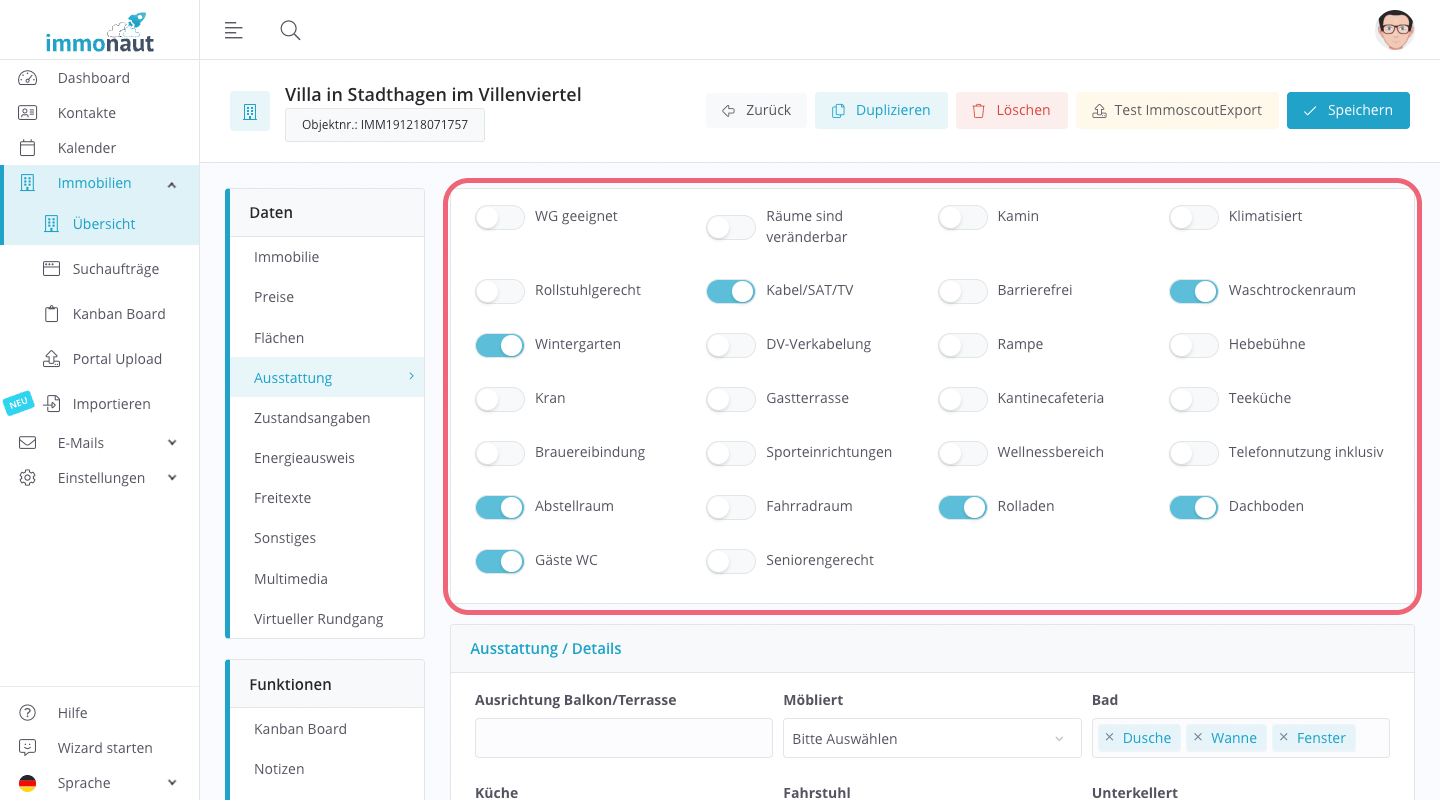Click the user avatar picture
The width and height of the screenshot is (1440, 800).
tap(1394, 30)
